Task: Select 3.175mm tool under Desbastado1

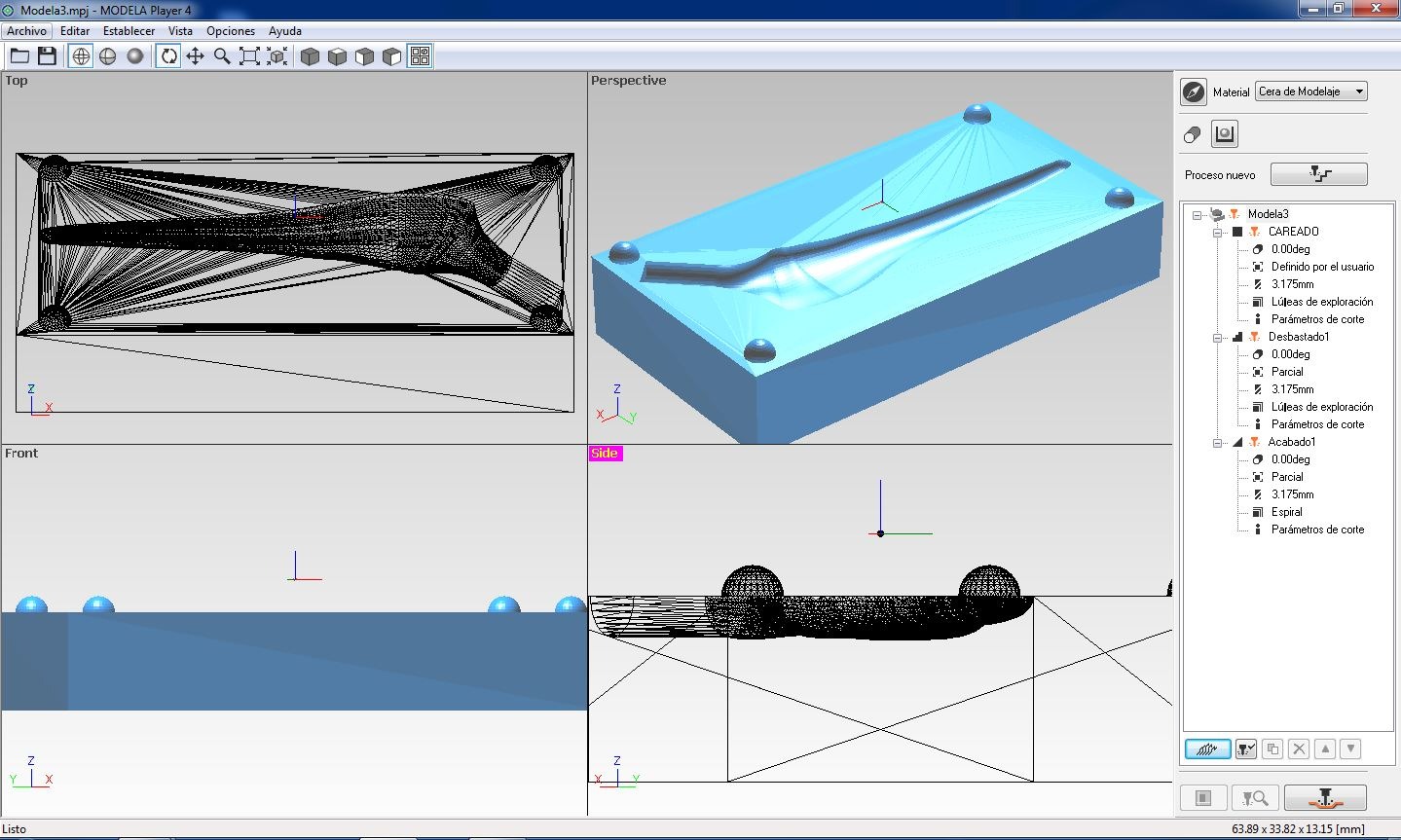Action: point(1292,389)
